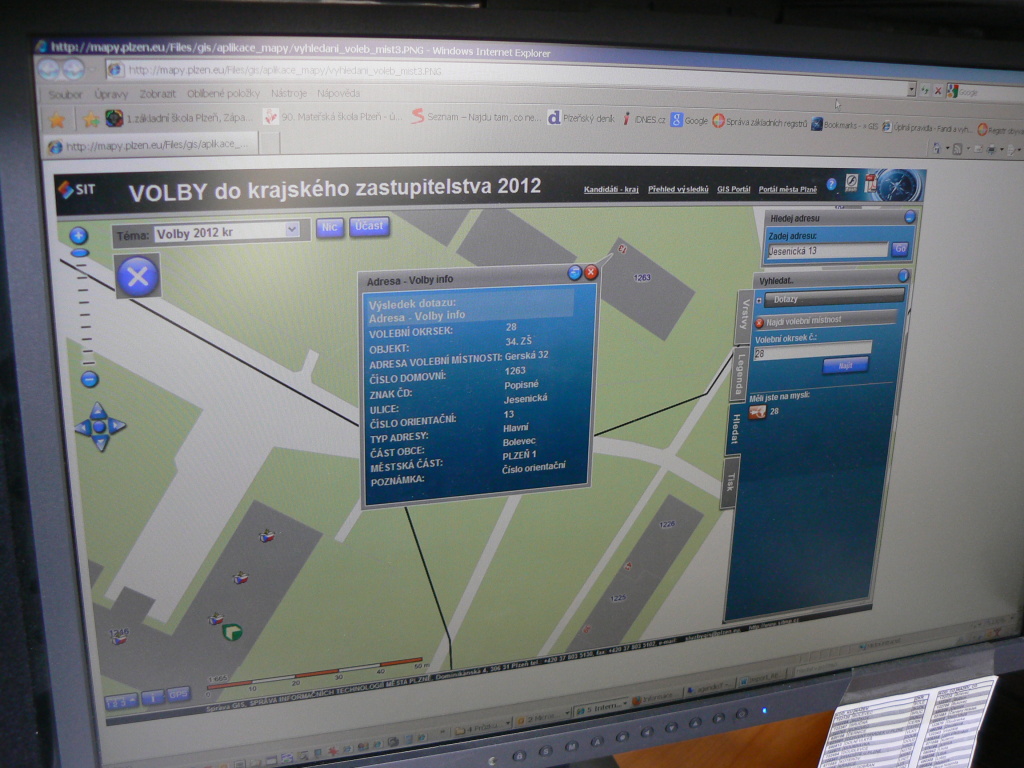
Task: Open the Úpravy menu
Action: coord(110,94)
